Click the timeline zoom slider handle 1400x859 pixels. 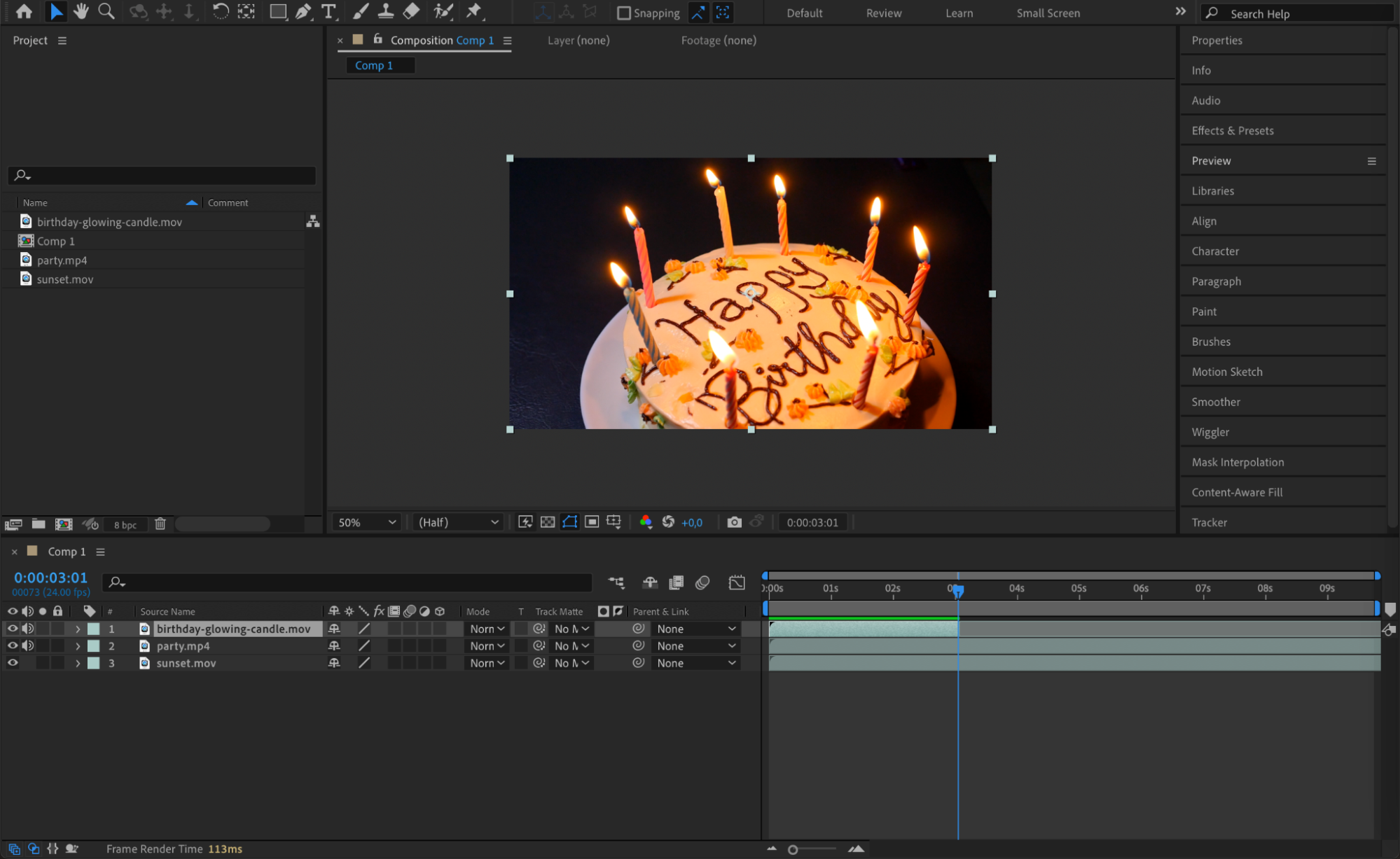tap(792, 849)
